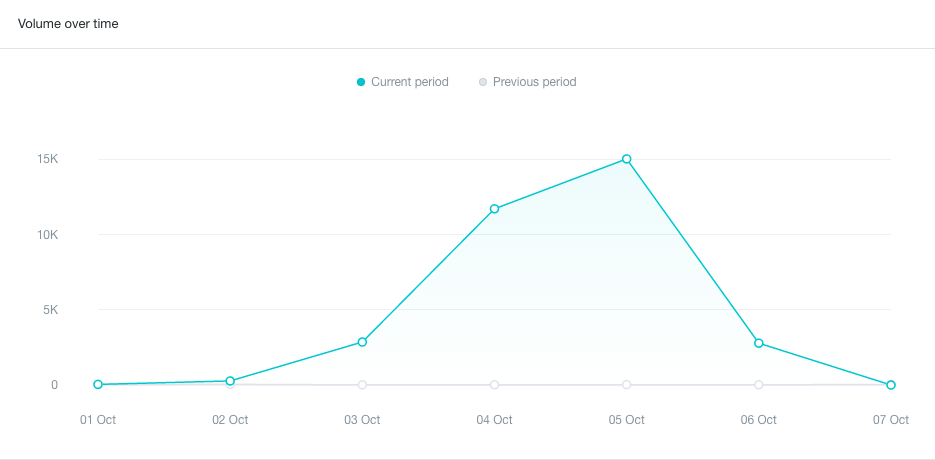935x460 pixels.
Task: Toggle the Previous period legend item
Action: (x=528, y=82)
